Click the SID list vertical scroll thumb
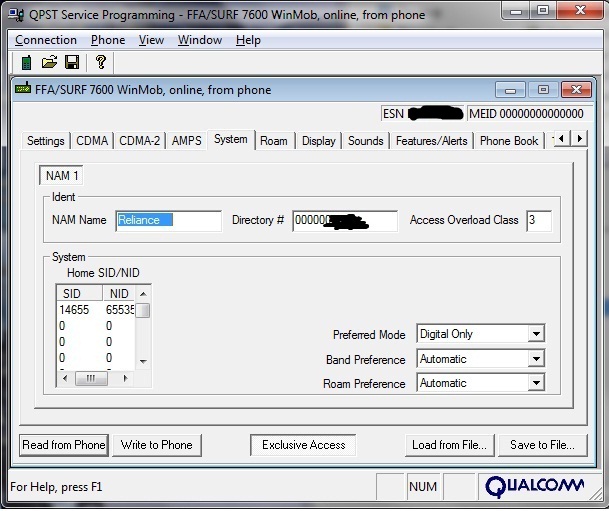The image size is (609, 511). tap(143, 310)
